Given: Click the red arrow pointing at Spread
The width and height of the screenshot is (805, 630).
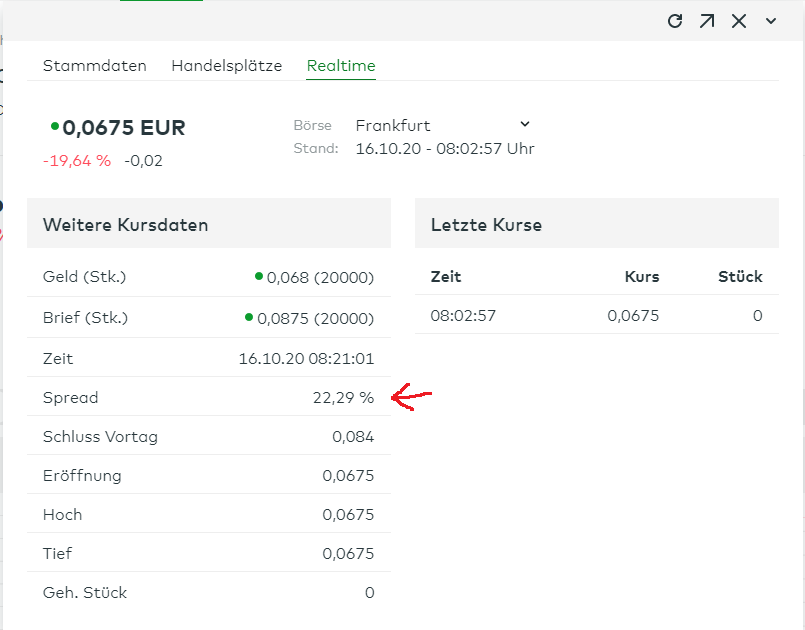Looking at the screenshot, I should point(410,396).
